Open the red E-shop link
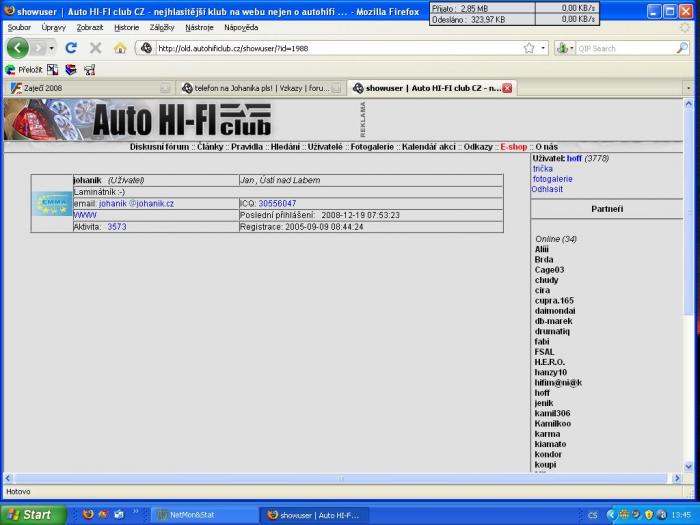 tap(513, 147)
